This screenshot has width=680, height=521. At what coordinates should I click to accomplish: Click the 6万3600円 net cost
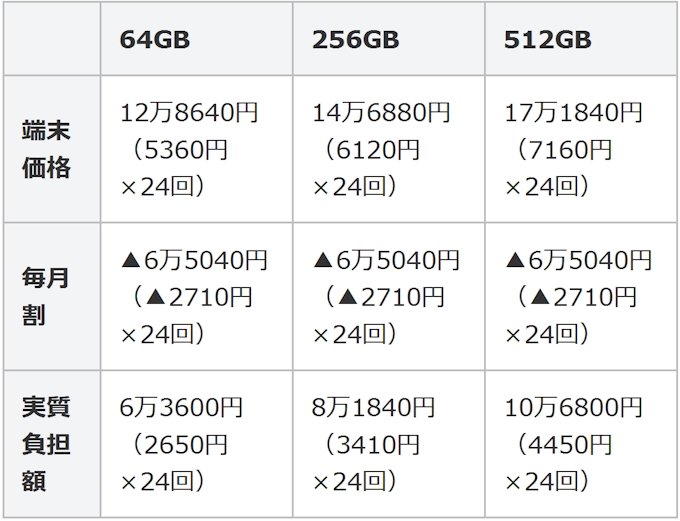click(182, 408)
